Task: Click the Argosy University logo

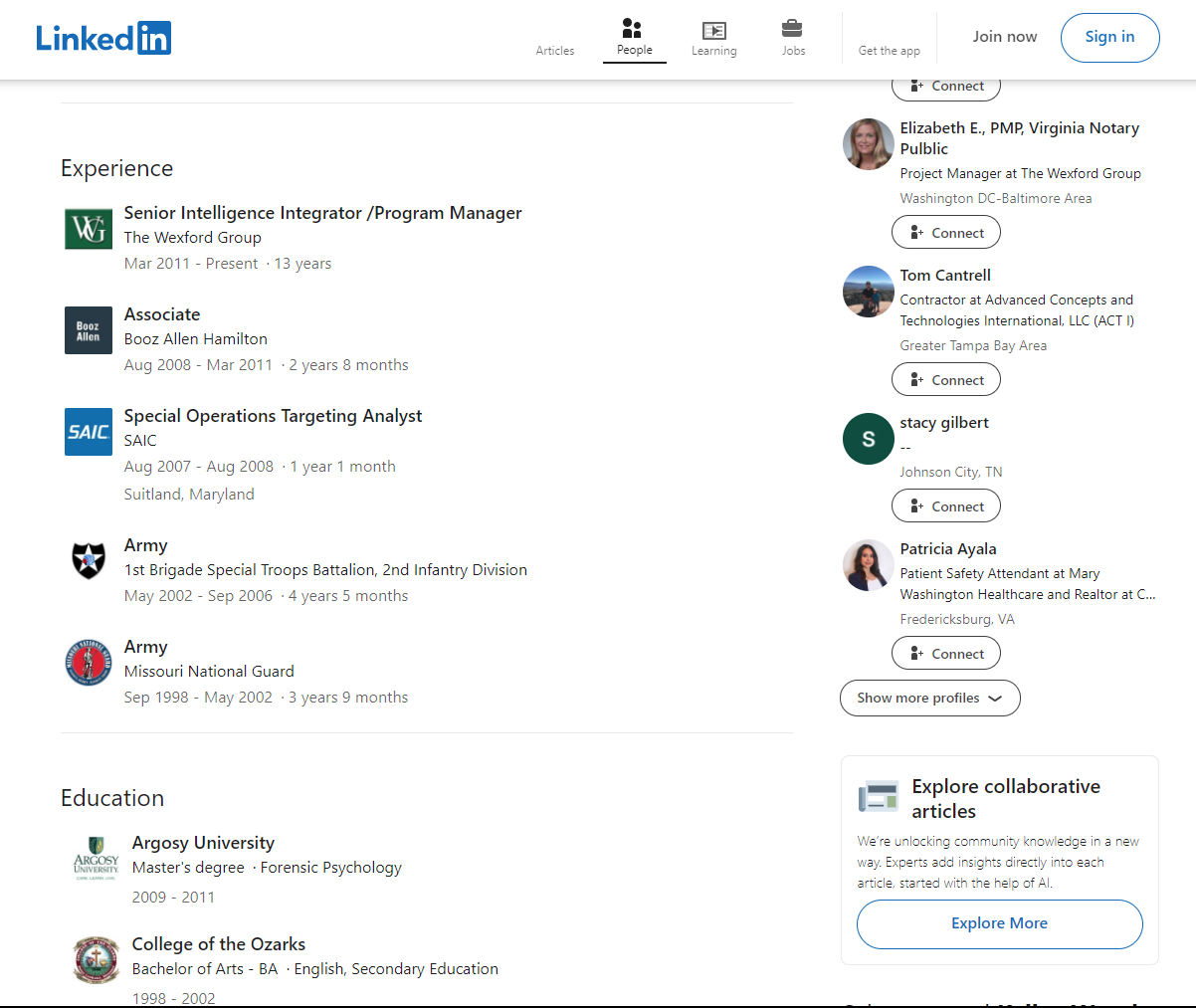Action: pos(97,859)
